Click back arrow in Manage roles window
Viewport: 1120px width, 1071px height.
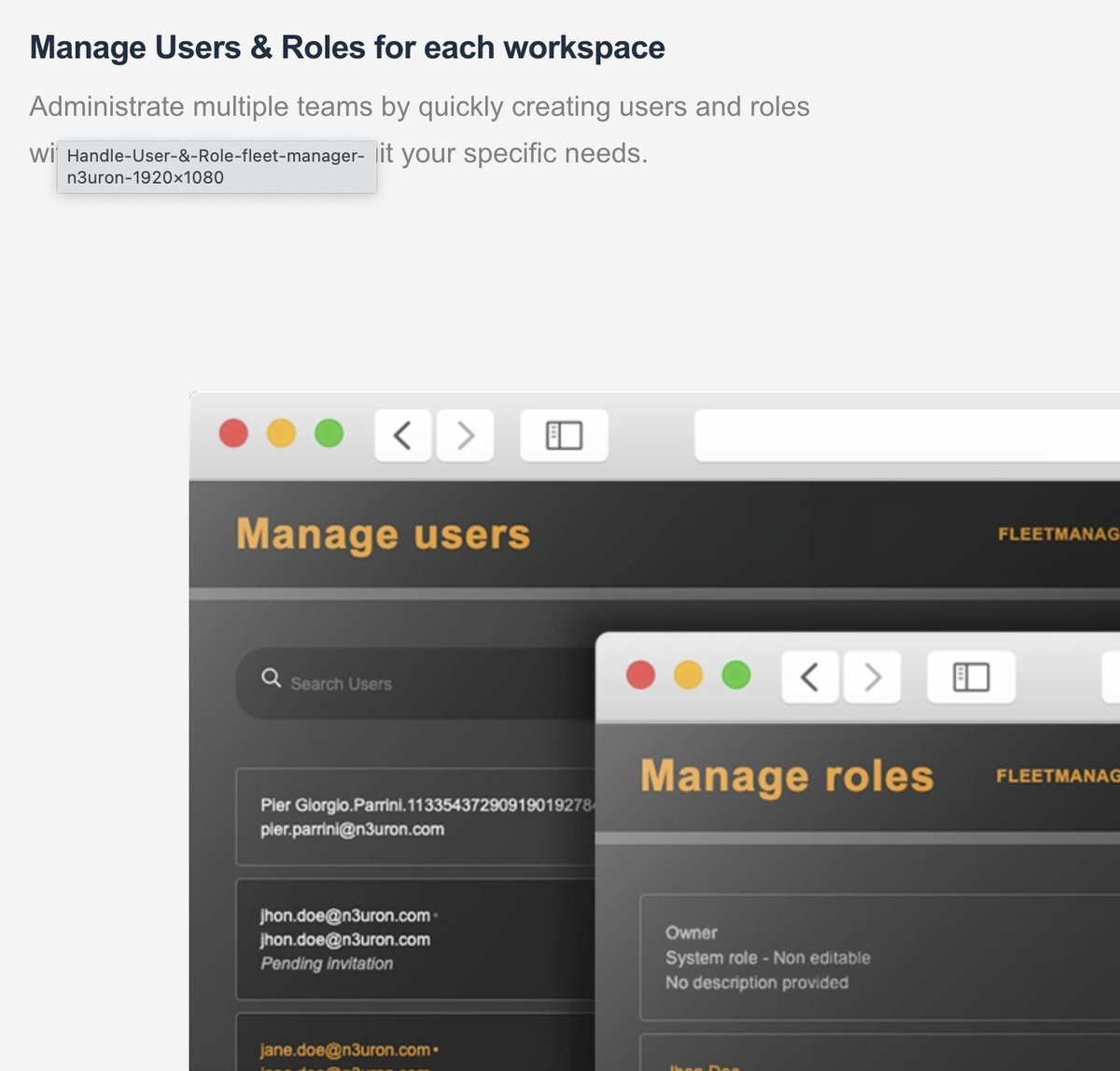pyautogui.click(x=809, y=676)
